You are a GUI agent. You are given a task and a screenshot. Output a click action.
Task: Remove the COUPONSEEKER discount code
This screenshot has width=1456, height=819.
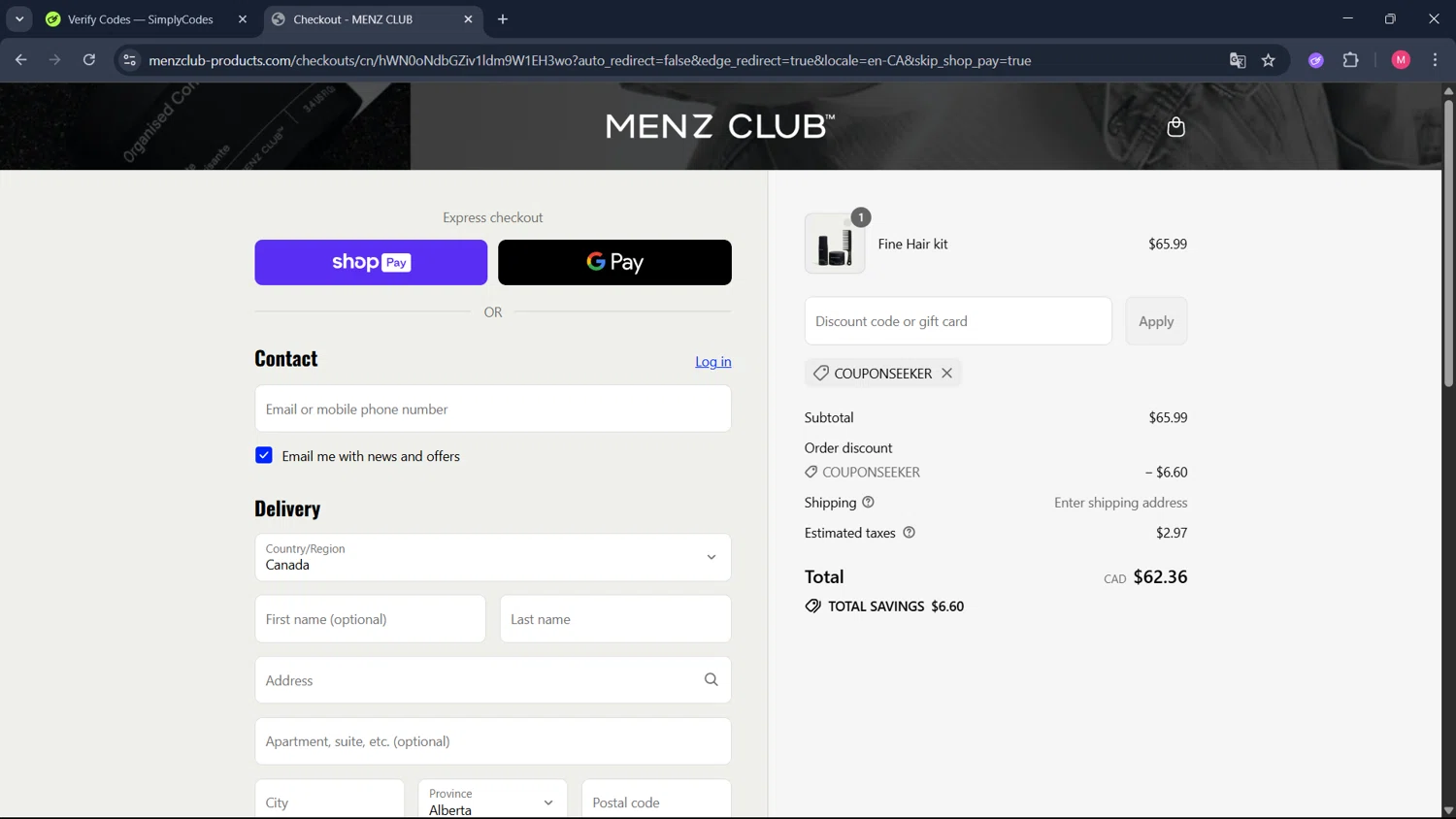pyautogui.click(x=946, y=373)
